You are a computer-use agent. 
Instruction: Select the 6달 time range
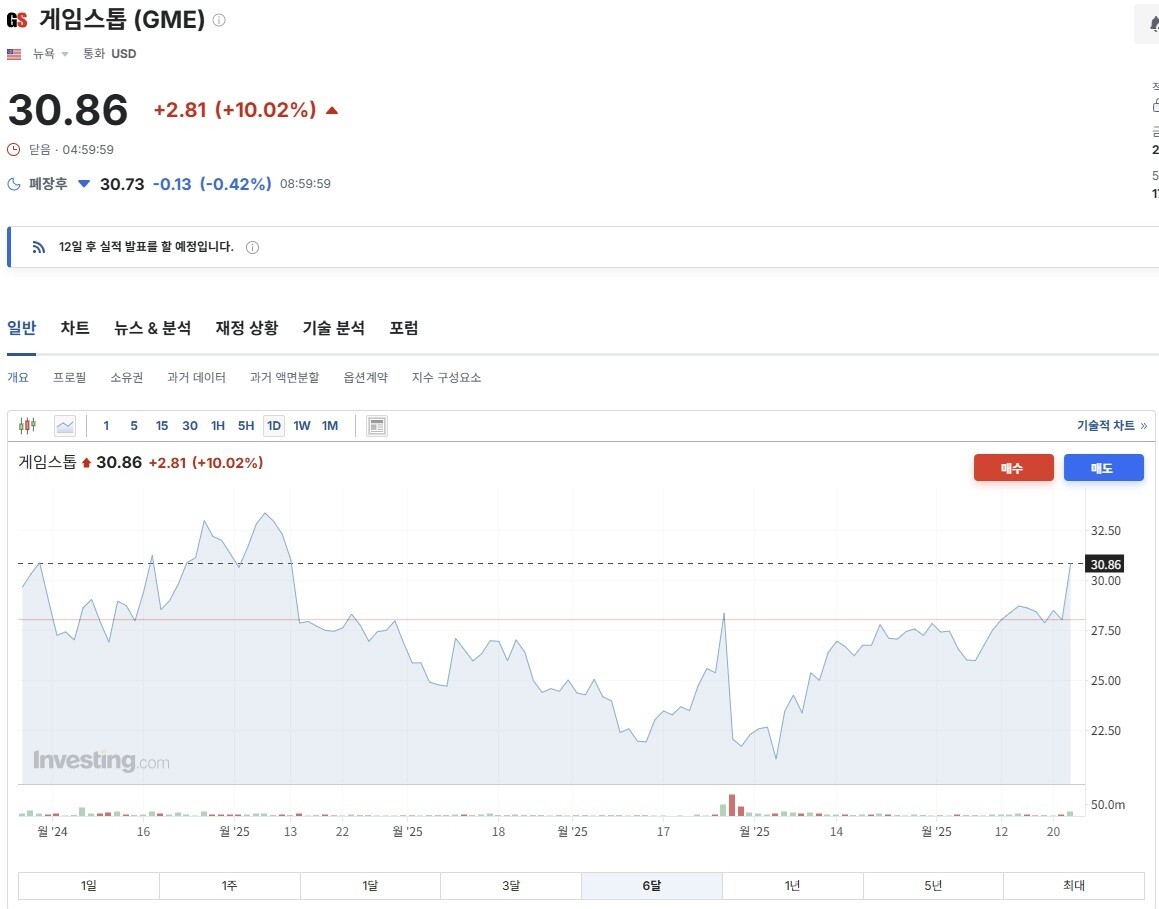click(652, 885)
